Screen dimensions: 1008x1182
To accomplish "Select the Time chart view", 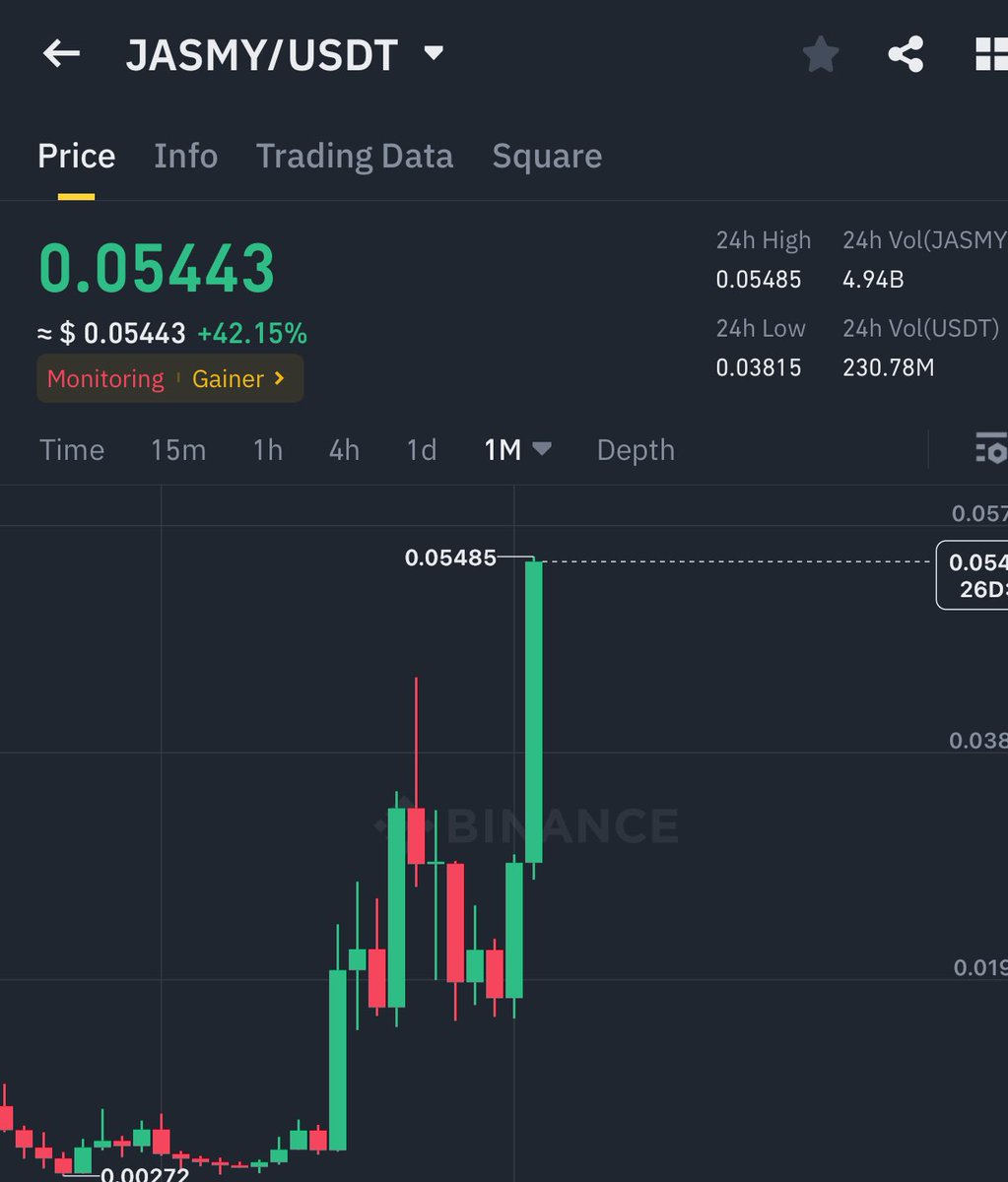I will (72, 449).
